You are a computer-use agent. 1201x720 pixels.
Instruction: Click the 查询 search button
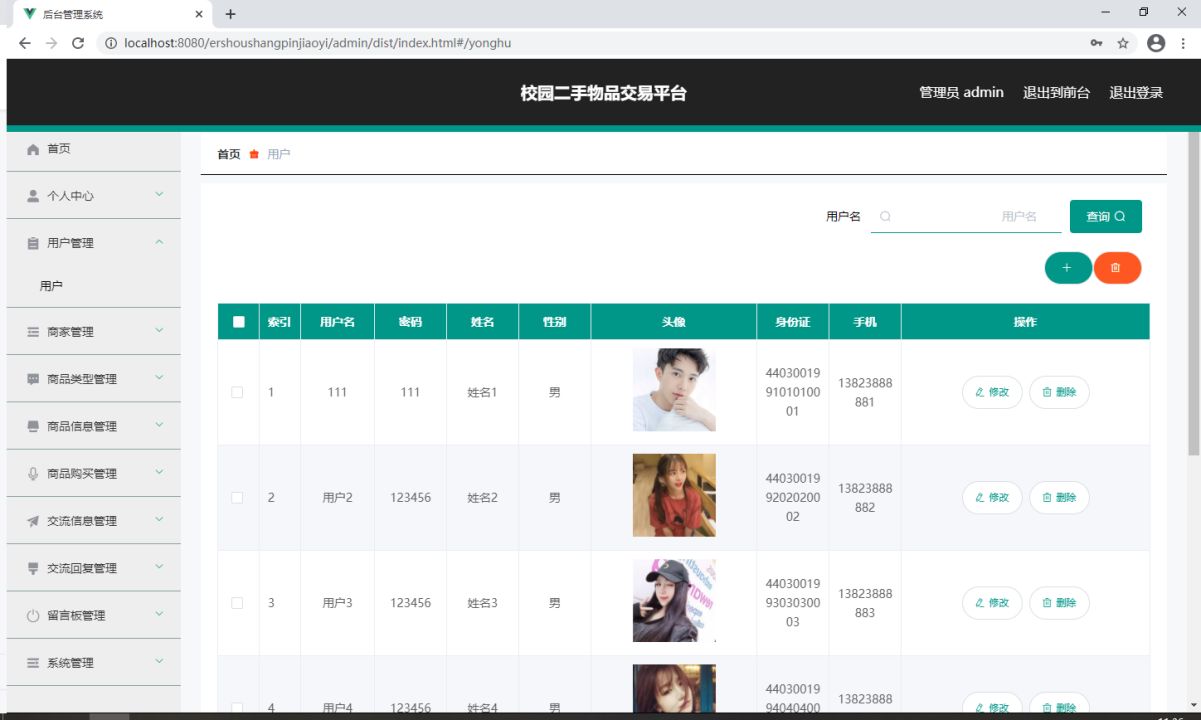click(1106, 217)
